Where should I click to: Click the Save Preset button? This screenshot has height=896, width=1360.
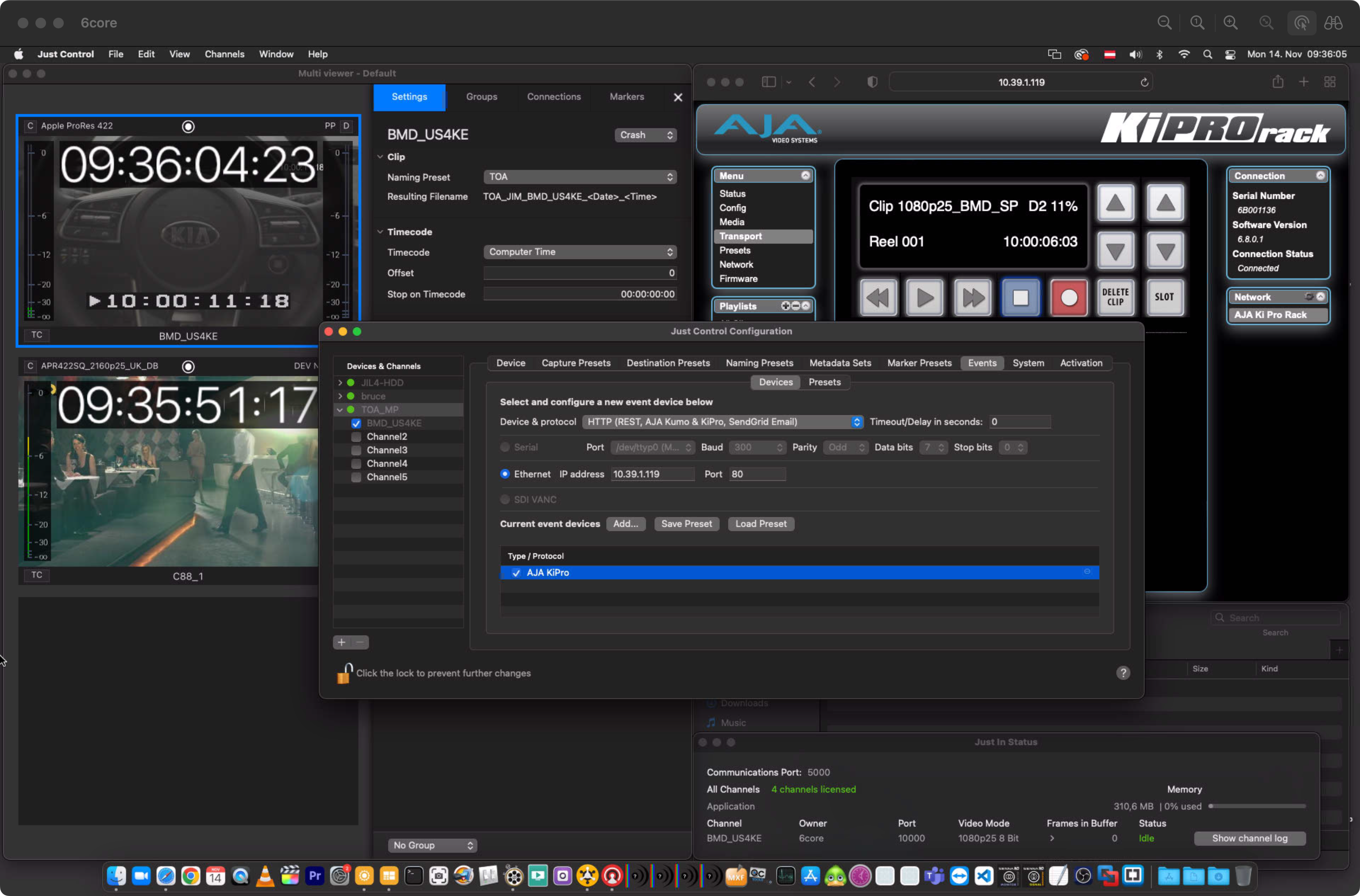(x=686, y=524)
